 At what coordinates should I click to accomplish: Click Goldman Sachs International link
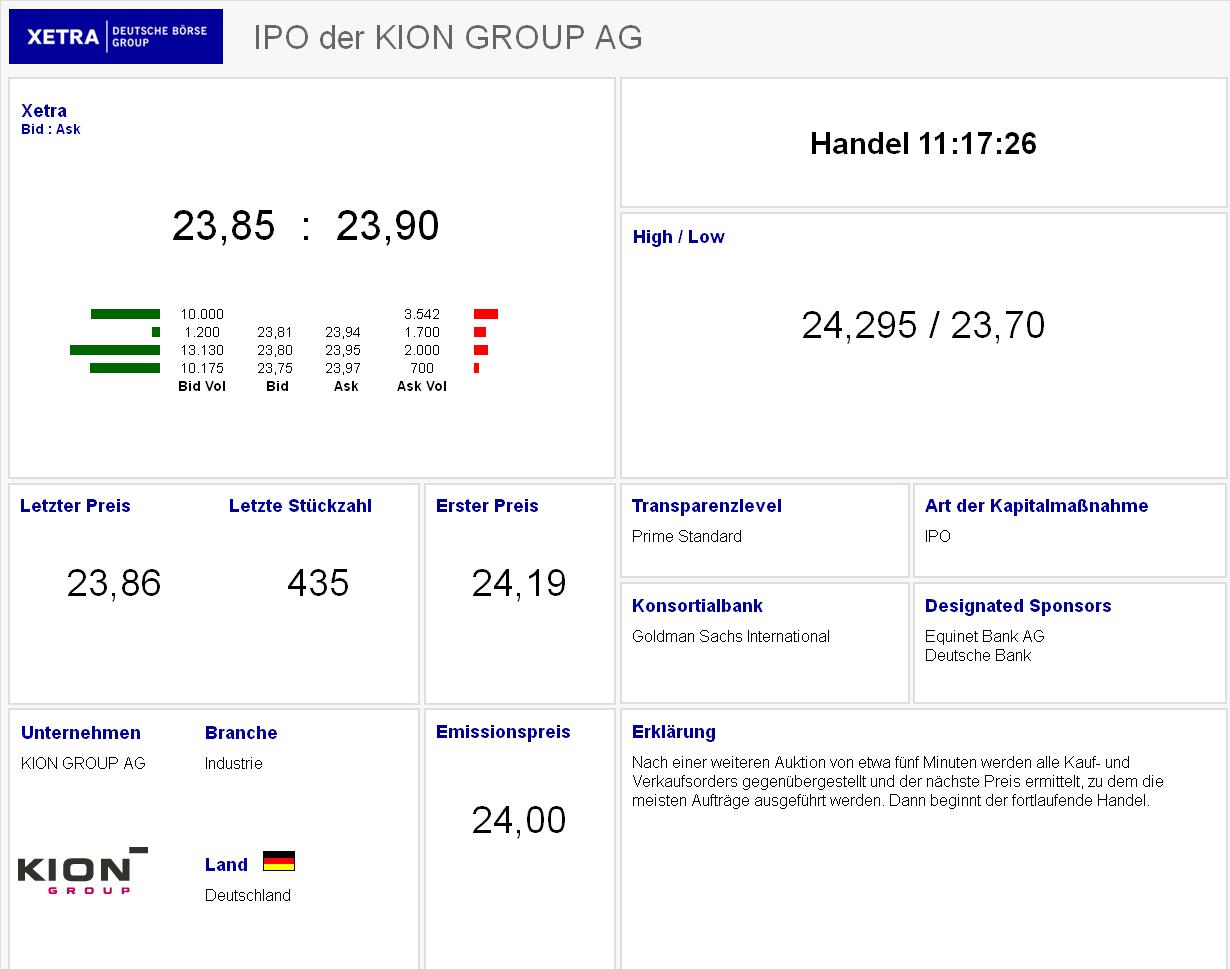[x=729, y=636]
